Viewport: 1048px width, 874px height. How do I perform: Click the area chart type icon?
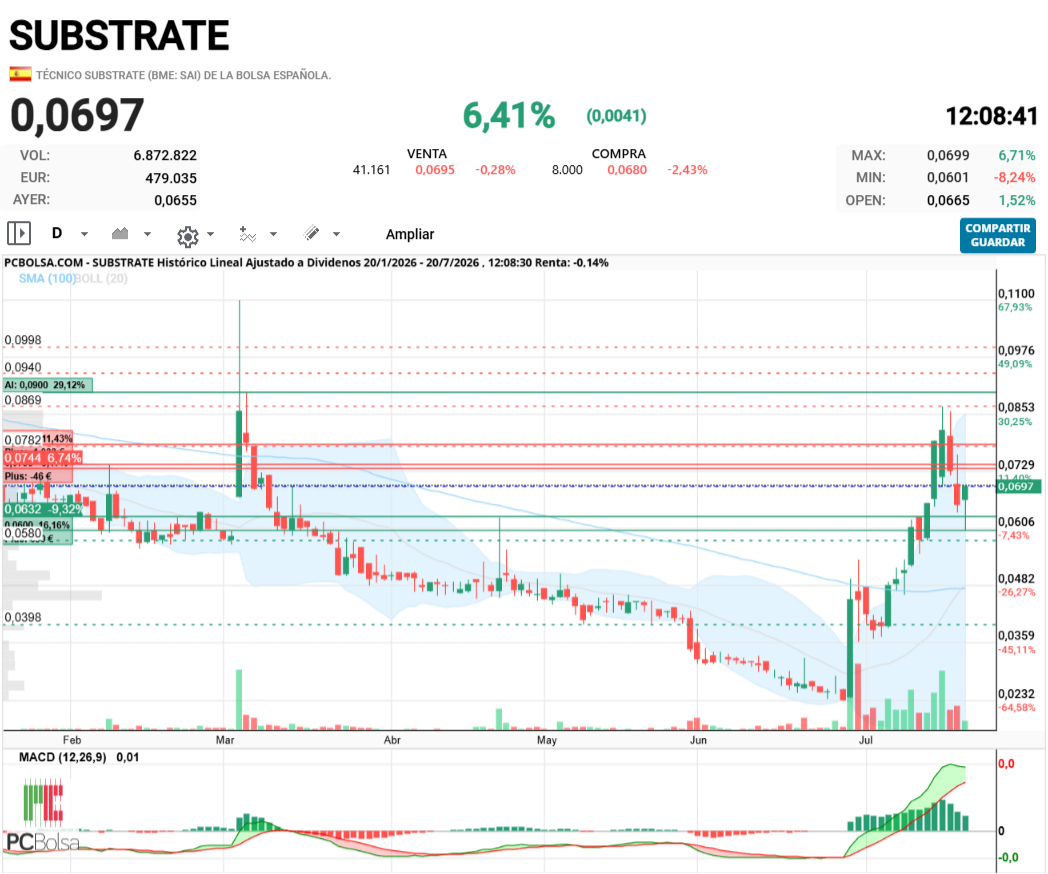pyautogui.click(x=120, y=233)
